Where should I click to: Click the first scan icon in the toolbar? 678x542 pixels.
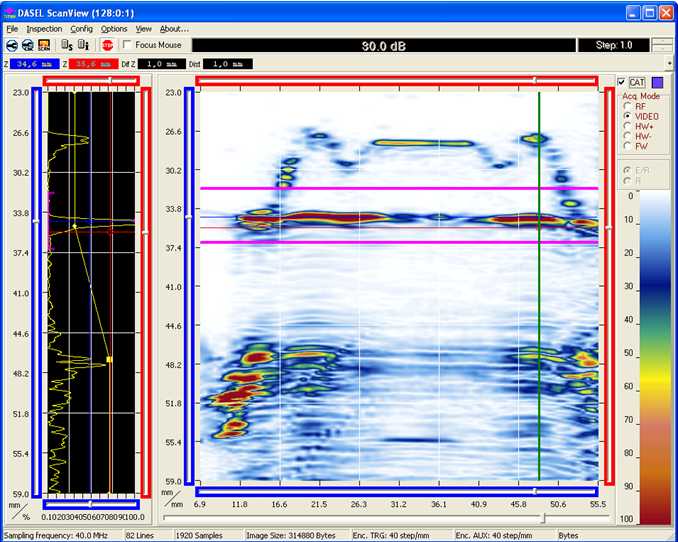(11, 45)
